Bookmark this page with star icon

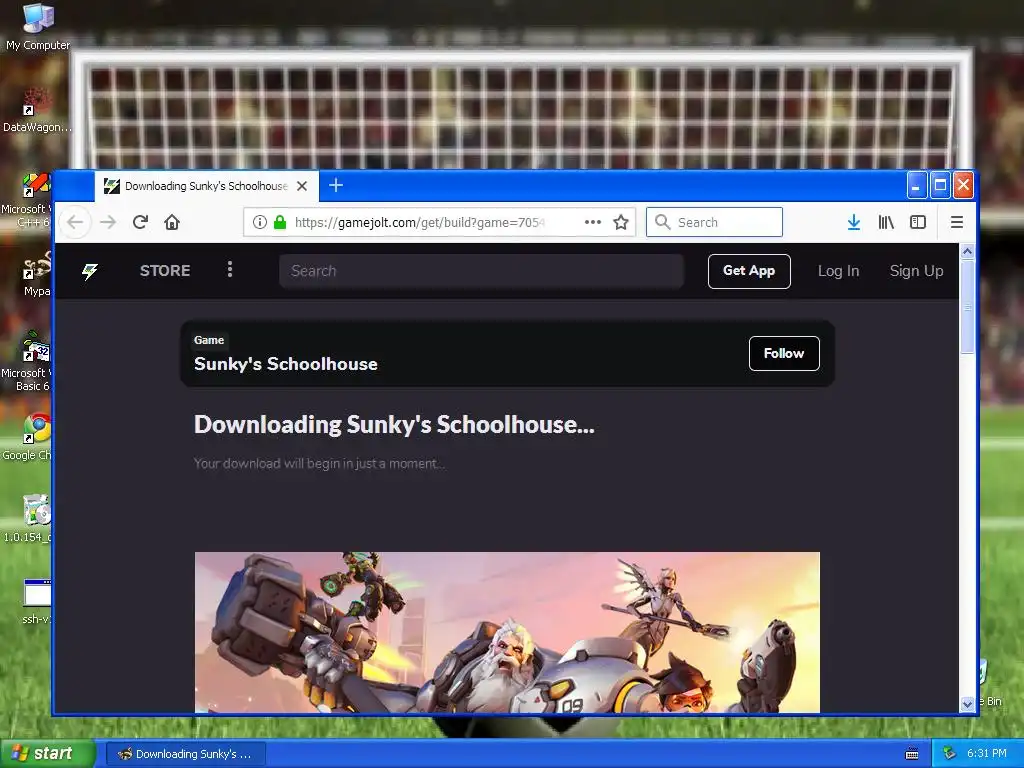click(x=621, y=222)
